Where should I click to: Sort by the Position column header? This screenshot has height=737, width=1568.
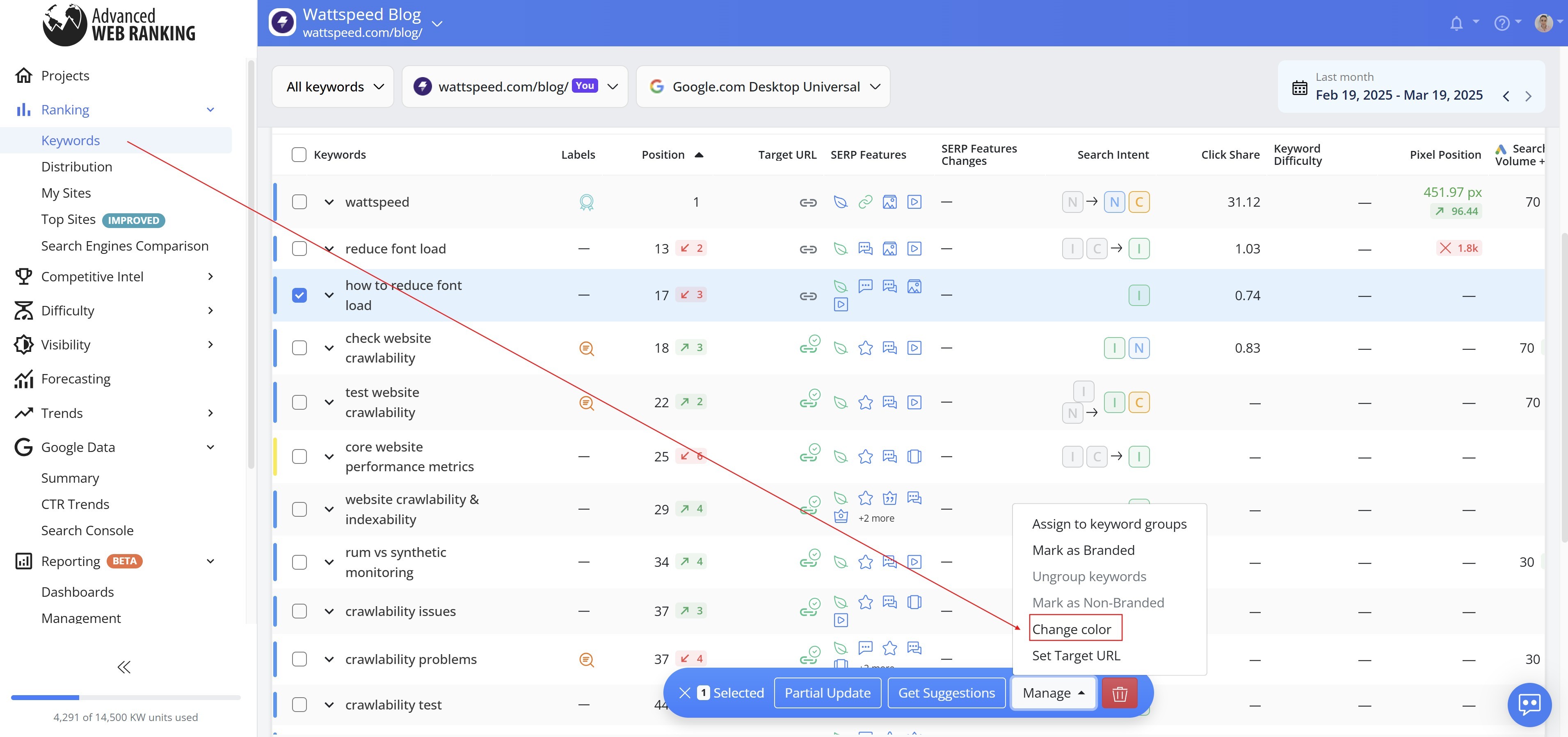coord(672,155)
